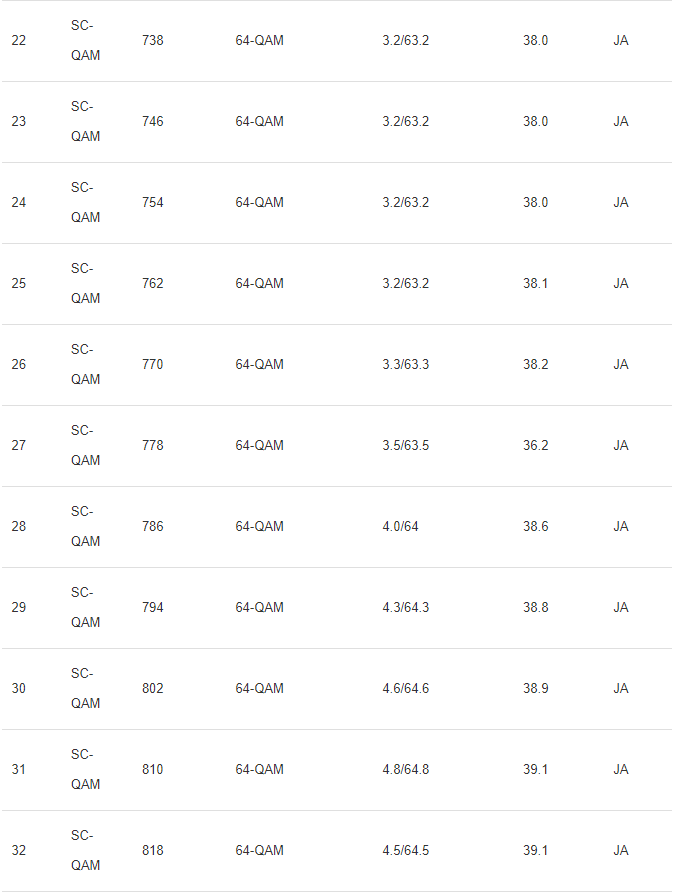Click the 38.1 signal-to-noise value
Image resolution: width=675 pixels, height=894 pixels.
[x=535, y=284]
